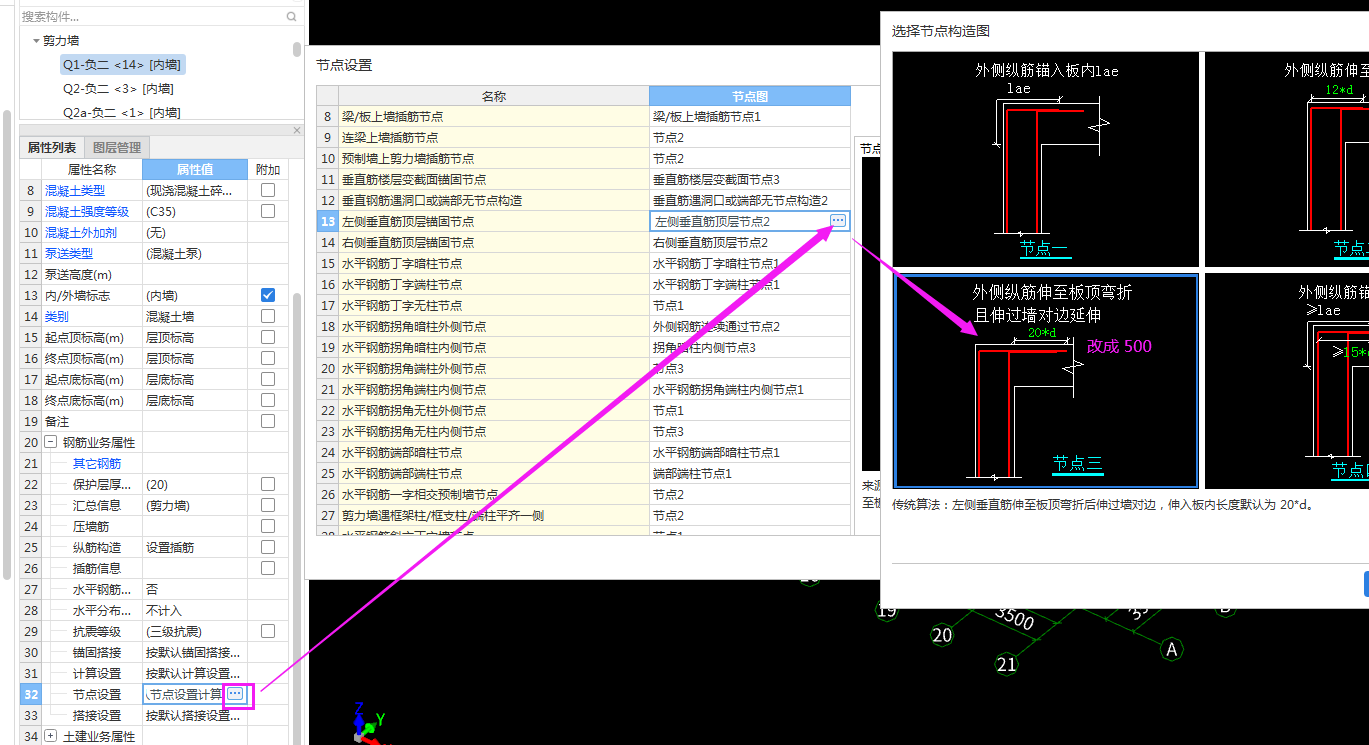Image resolution: width=1369 pixels, height=745 pixels.
Task: Select row 9 连梁上墙插筋节点
Action: point(493,137)
